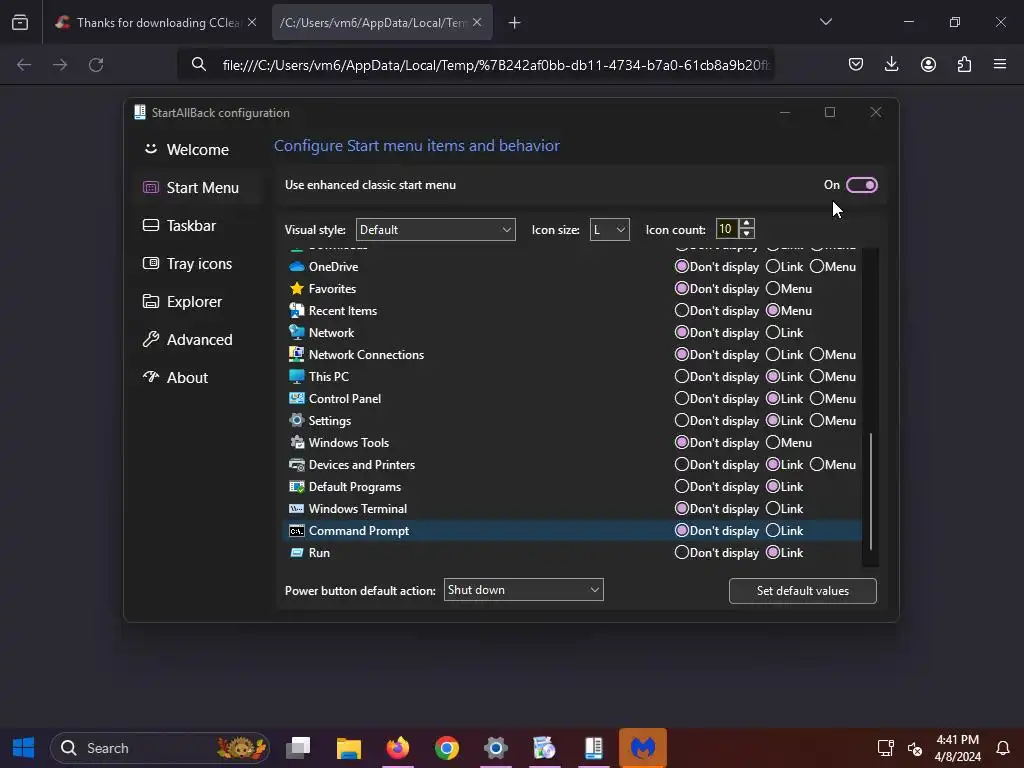This screenshot has width=1024, height=768.
Task: Click the Windows Tools icon
Action: point(296,443)
